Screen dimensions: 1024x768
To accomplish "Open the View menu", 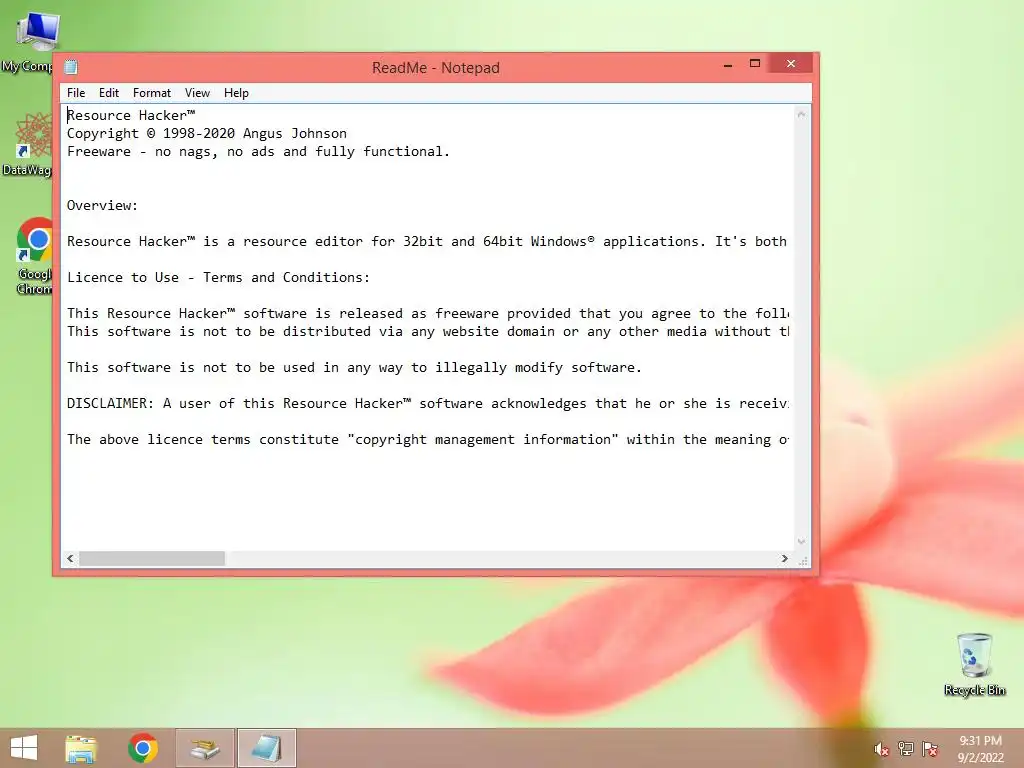I will coord(197,93).
